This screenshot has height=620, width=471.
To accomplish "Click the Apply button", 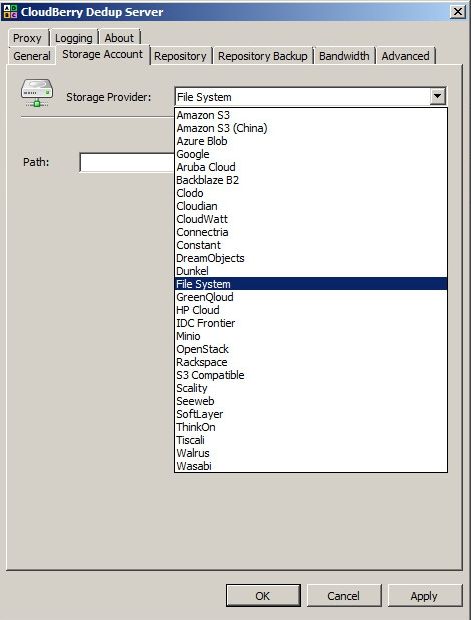I will (424, 595).
